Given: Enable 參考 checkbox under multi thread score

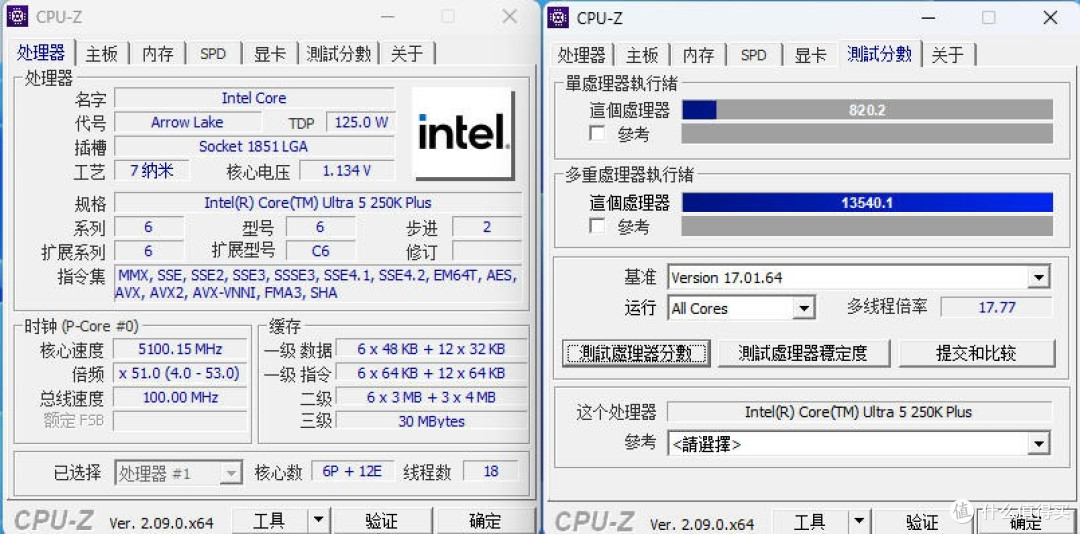Looking at the screenshot, I should (x=597, y=226).
